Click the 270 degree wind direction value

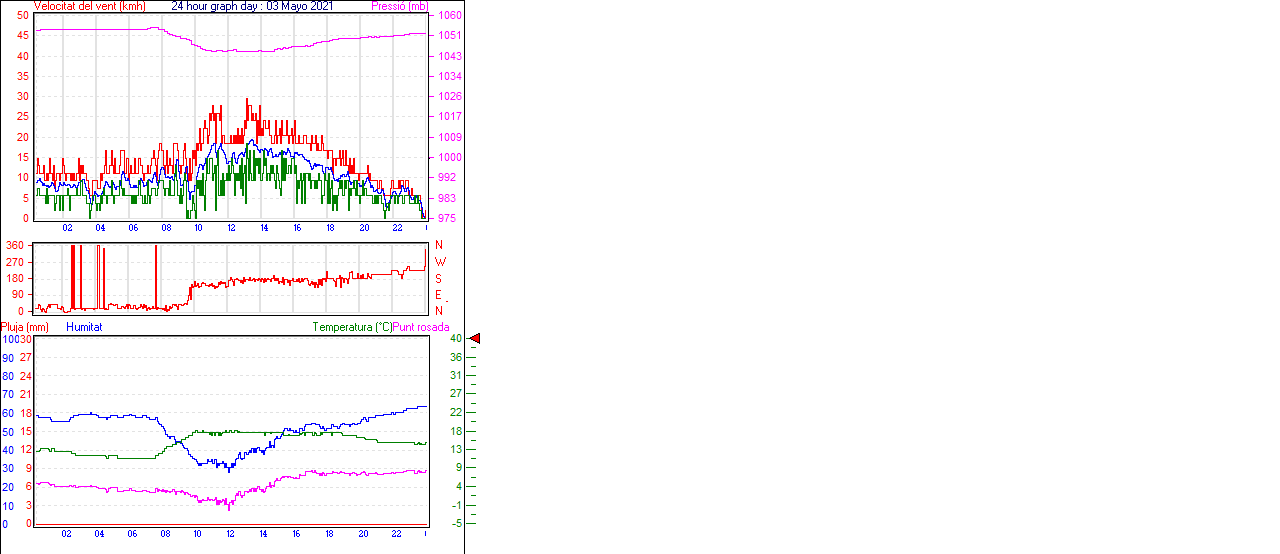(x=15, y=262)
